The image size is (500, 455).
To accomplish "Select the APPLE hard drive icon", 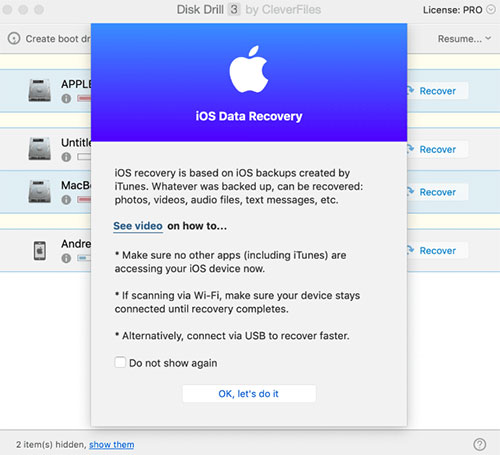I will coord(40,90).
